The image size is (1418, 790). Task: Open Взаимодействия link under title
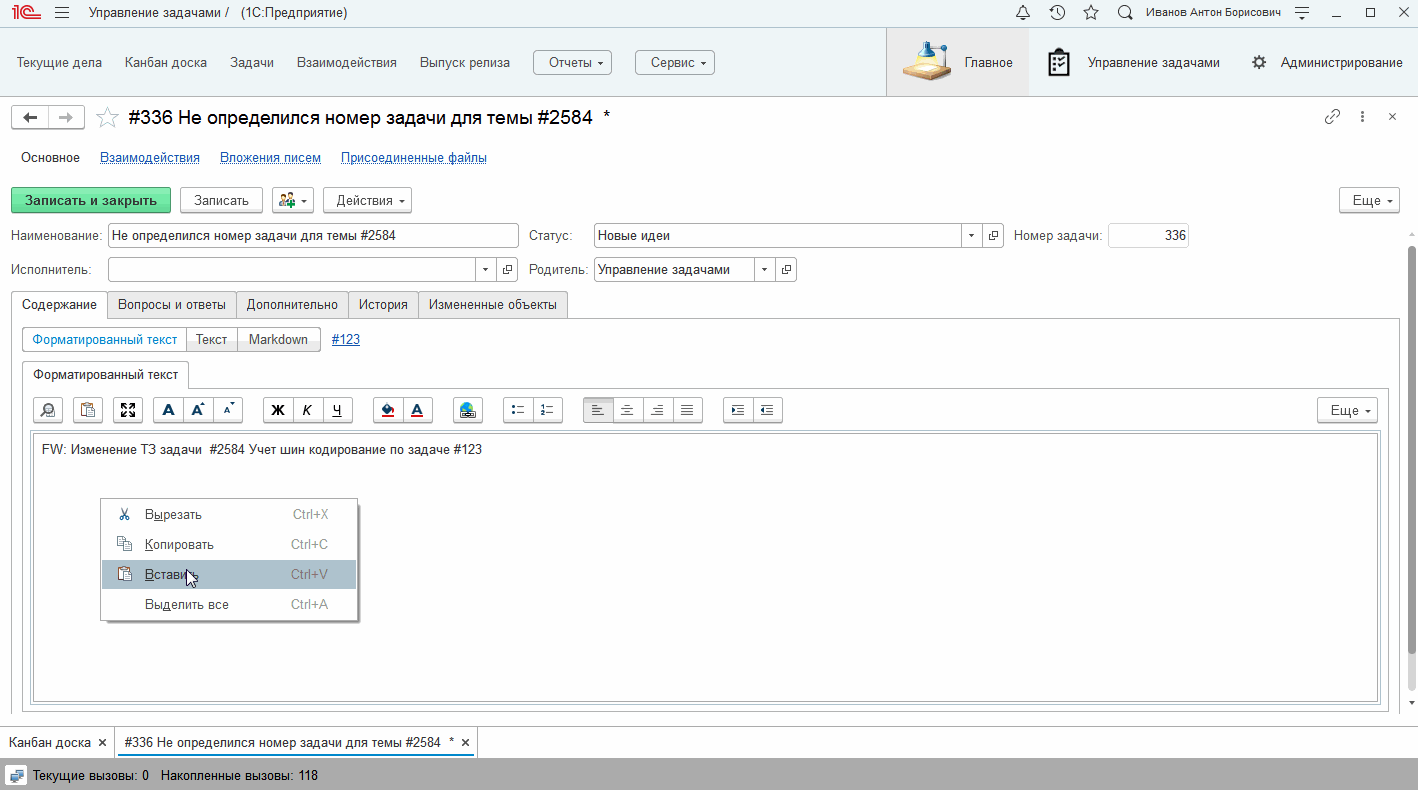click(150, 157)
